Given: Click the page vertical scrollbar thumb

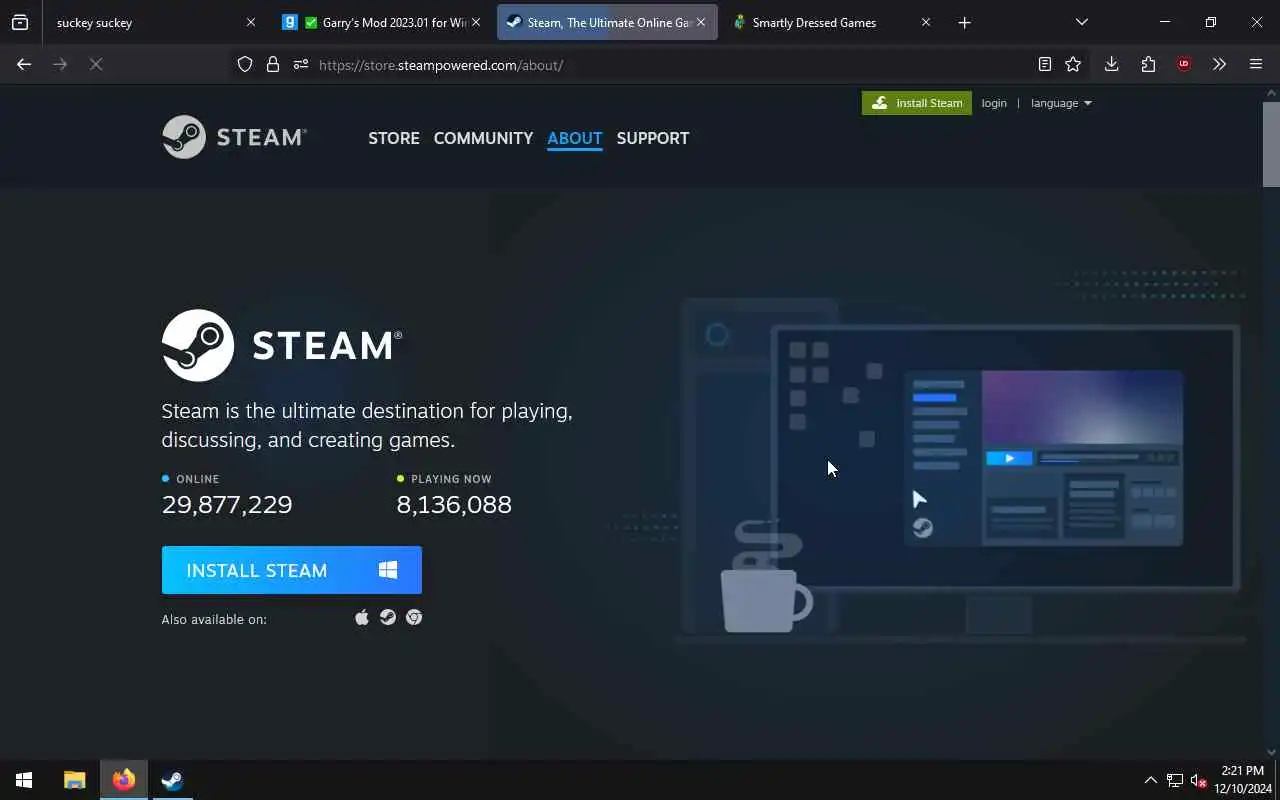Looking at the screenshot, I should point(1271,143).
